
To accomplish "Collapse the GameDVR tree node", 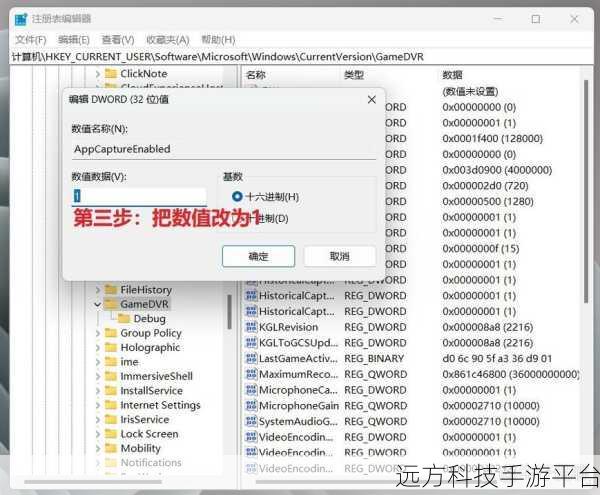I will tap(98, 304).
